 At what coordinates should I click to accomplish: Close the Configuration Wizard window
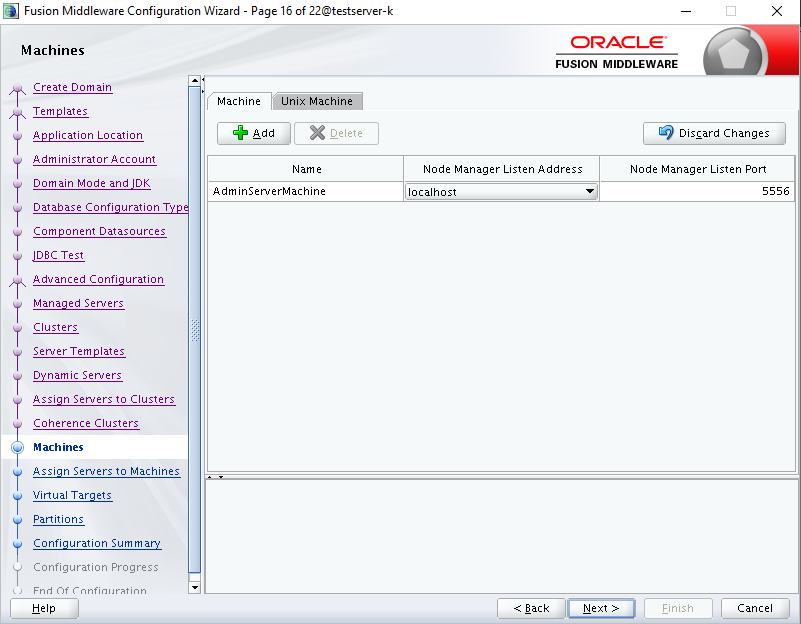776,11
